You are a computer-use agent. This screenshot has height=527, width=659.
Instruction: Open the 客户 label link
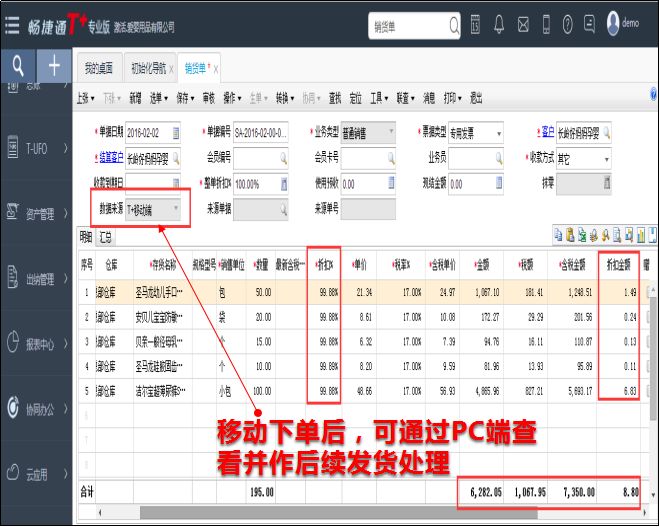pyautogui.click(x=547, y=132)
